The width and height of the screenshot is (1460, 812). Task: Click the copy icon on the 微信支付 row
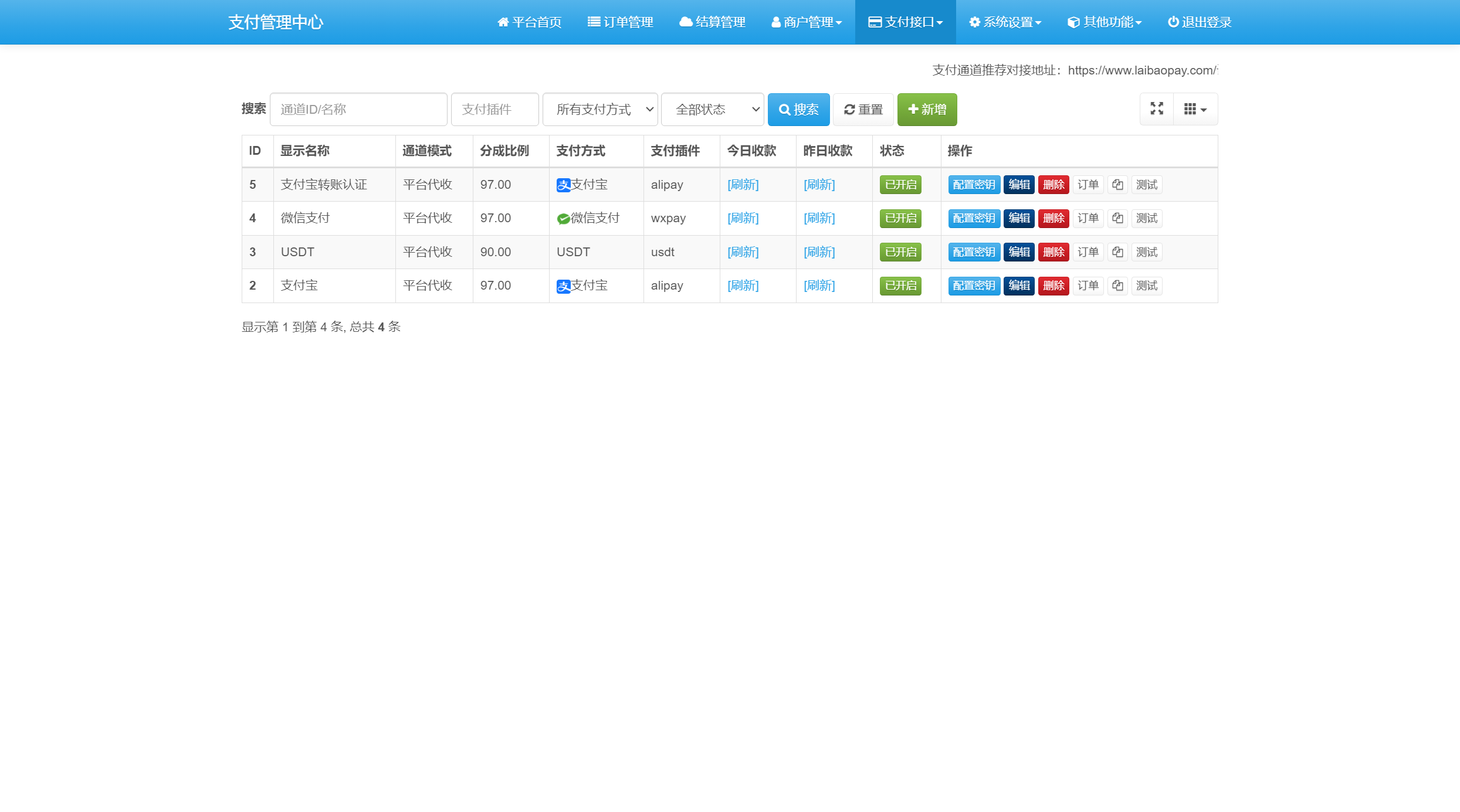click(x=1117, y=218)
